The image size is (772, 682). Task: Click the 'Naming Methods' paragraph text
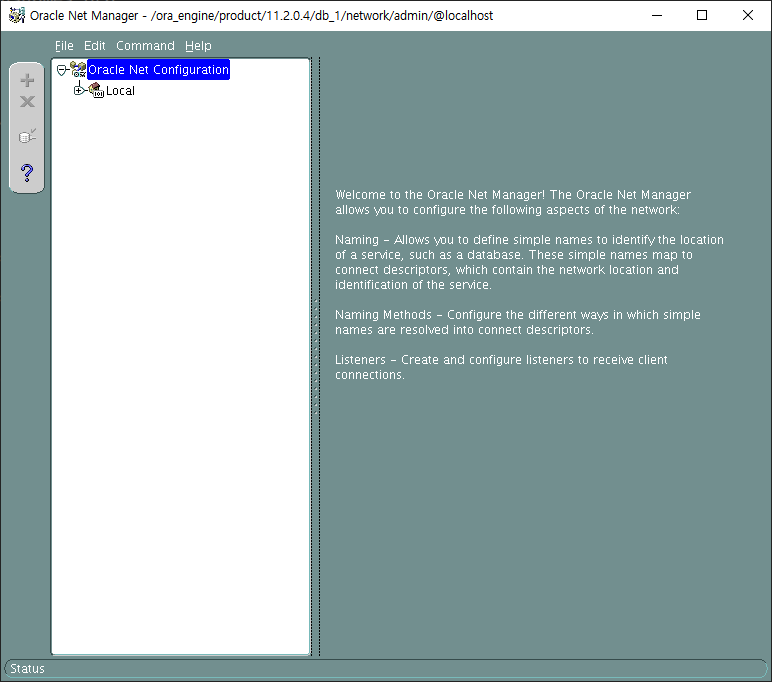point(517,322)
